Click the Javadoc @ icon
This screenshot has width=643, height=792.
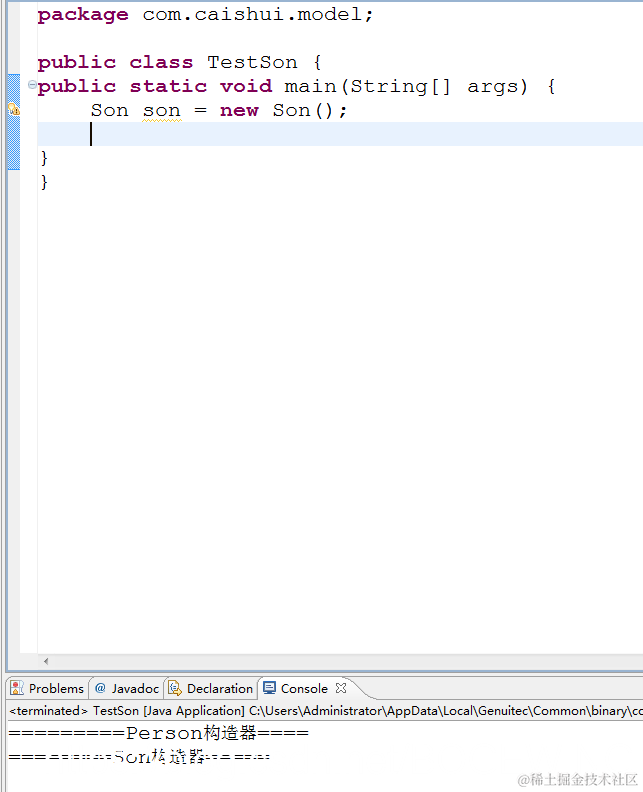(100, 688)
